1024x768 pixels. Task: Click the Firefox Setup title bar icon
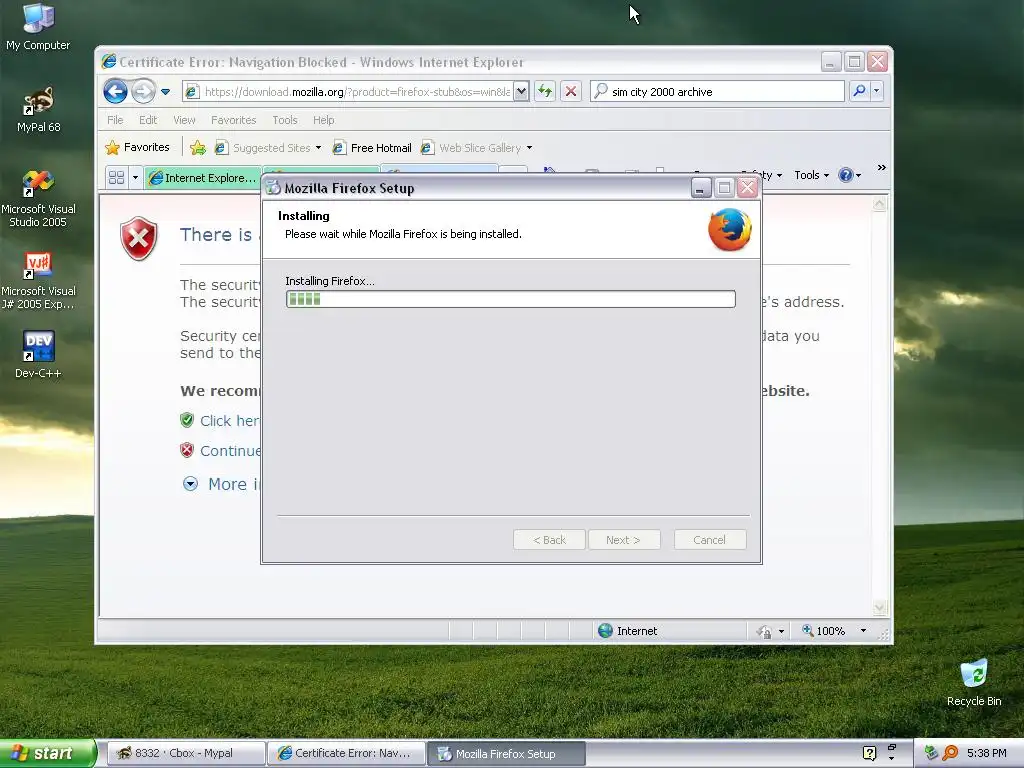(273, 188)
